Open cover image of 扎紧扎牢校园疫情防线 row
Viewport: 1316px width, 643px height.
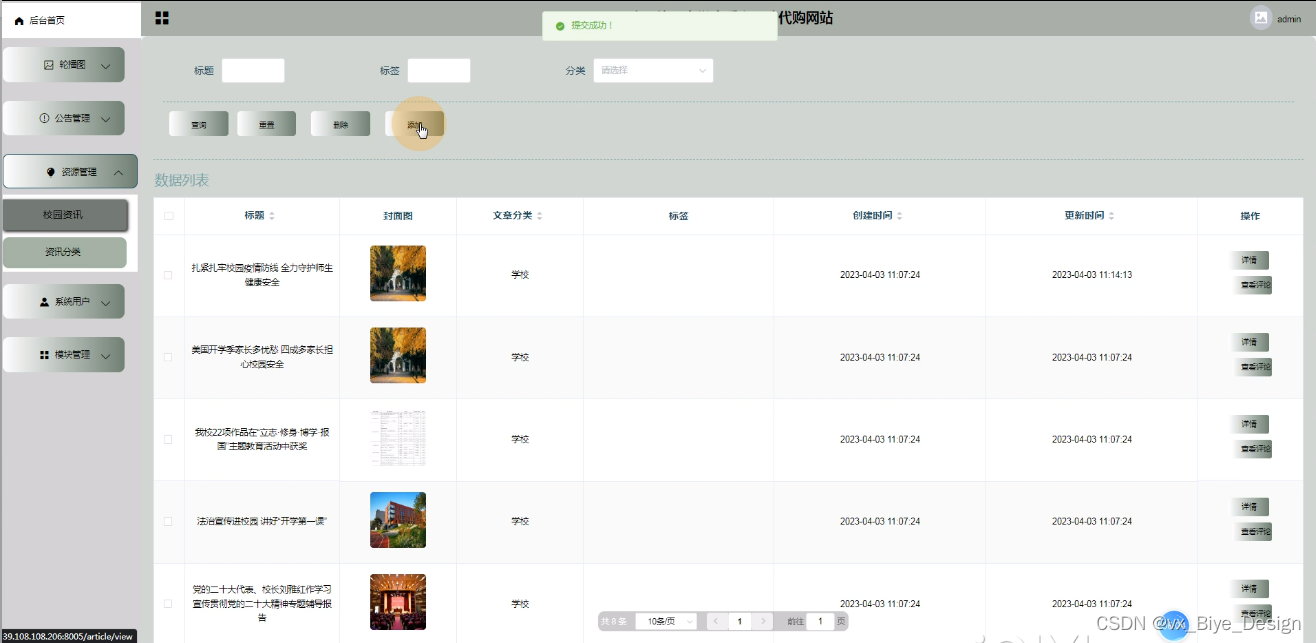click(398, 273)
